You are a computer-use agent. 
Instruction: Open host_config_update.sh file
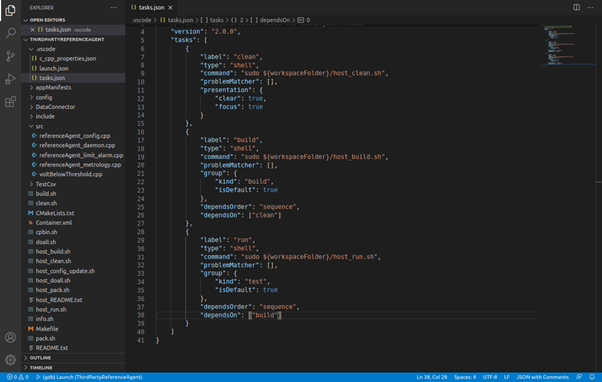65,271
